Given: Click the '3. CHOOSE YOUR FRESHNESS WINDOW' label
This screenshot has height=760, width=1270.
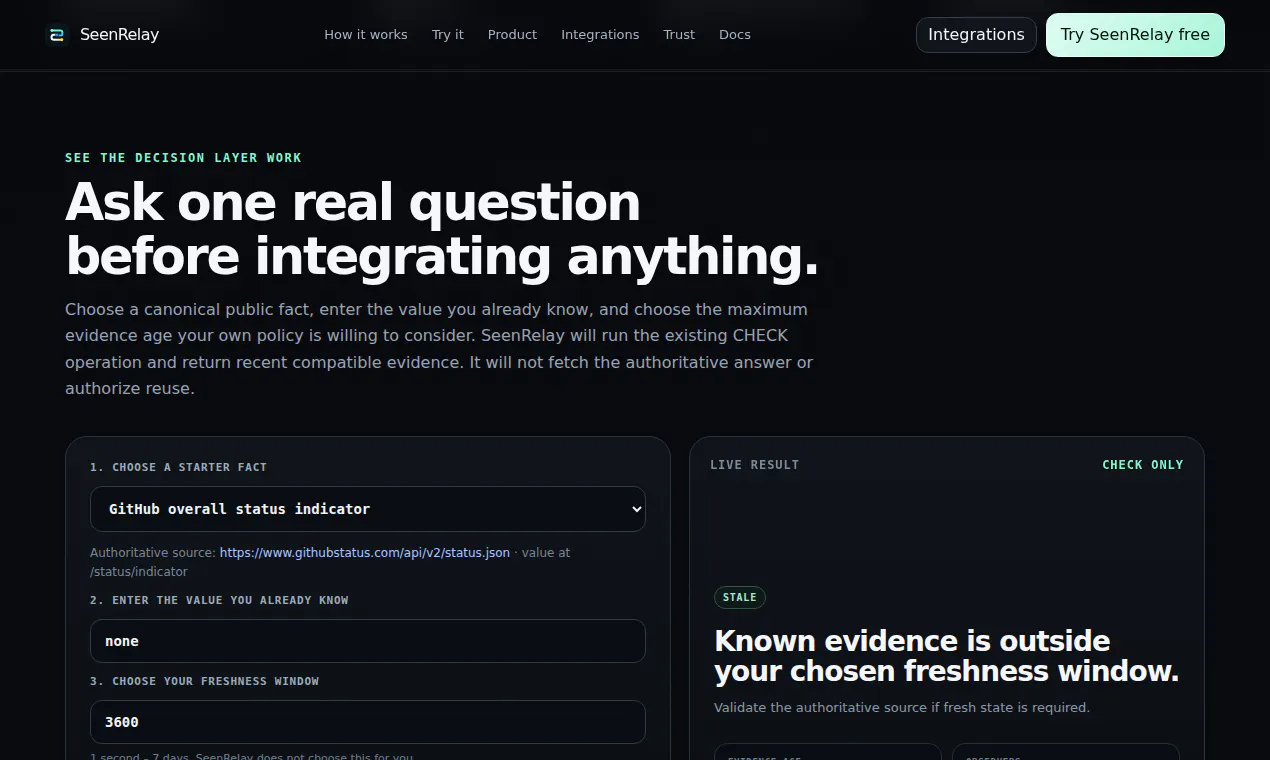Looking at the screenshot, I should click(x=205, y=681).
